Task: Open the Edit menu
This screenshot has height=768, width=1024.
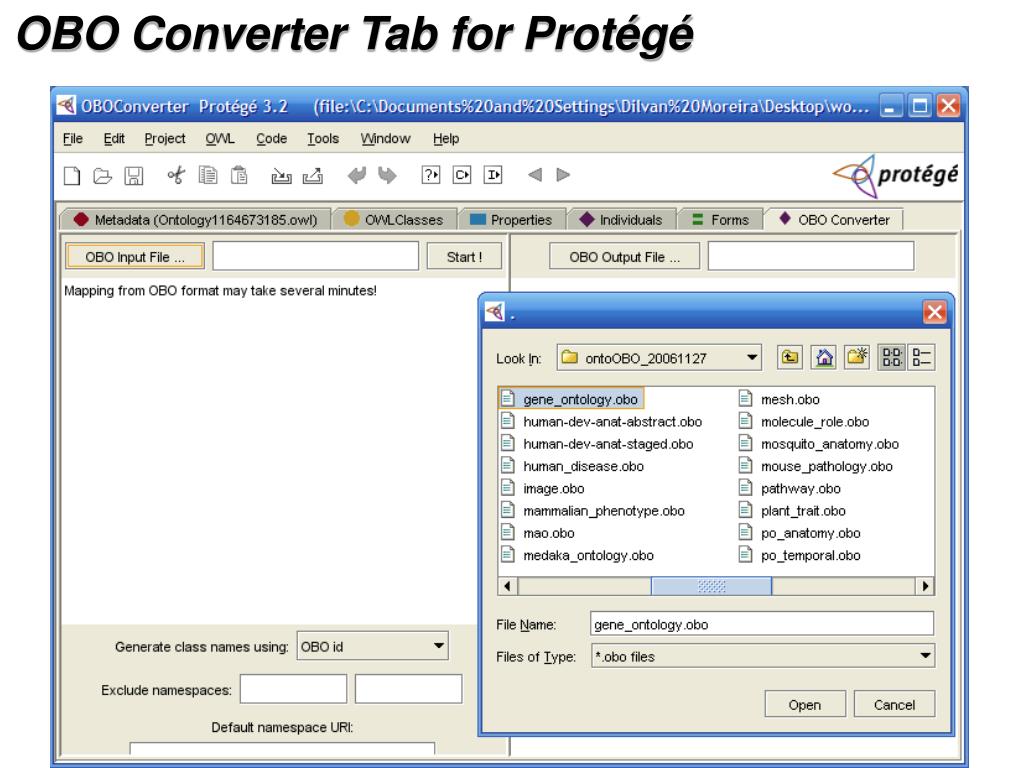Action: 114,138
